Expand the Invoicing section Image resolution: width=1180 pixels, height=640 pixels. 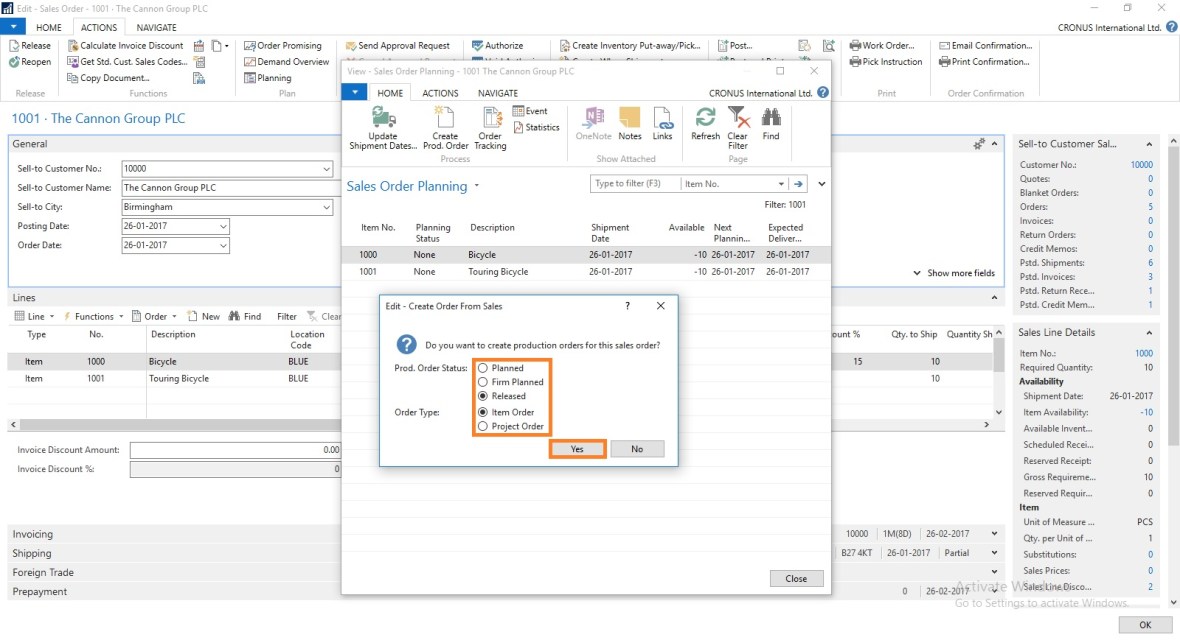(x=32, y=534)
